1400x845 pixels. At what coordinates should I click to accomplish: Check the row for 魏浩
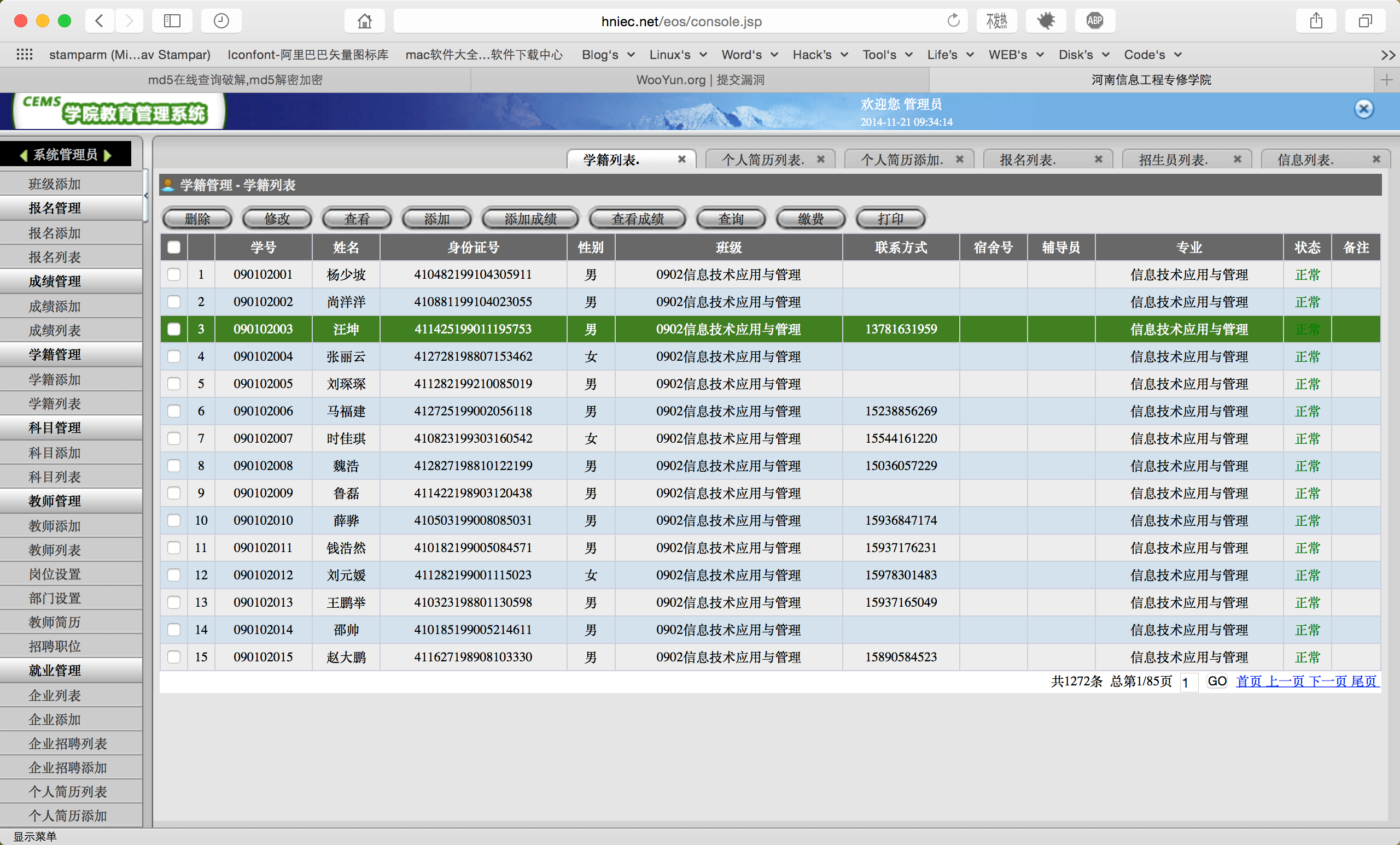tap(174, 465)
